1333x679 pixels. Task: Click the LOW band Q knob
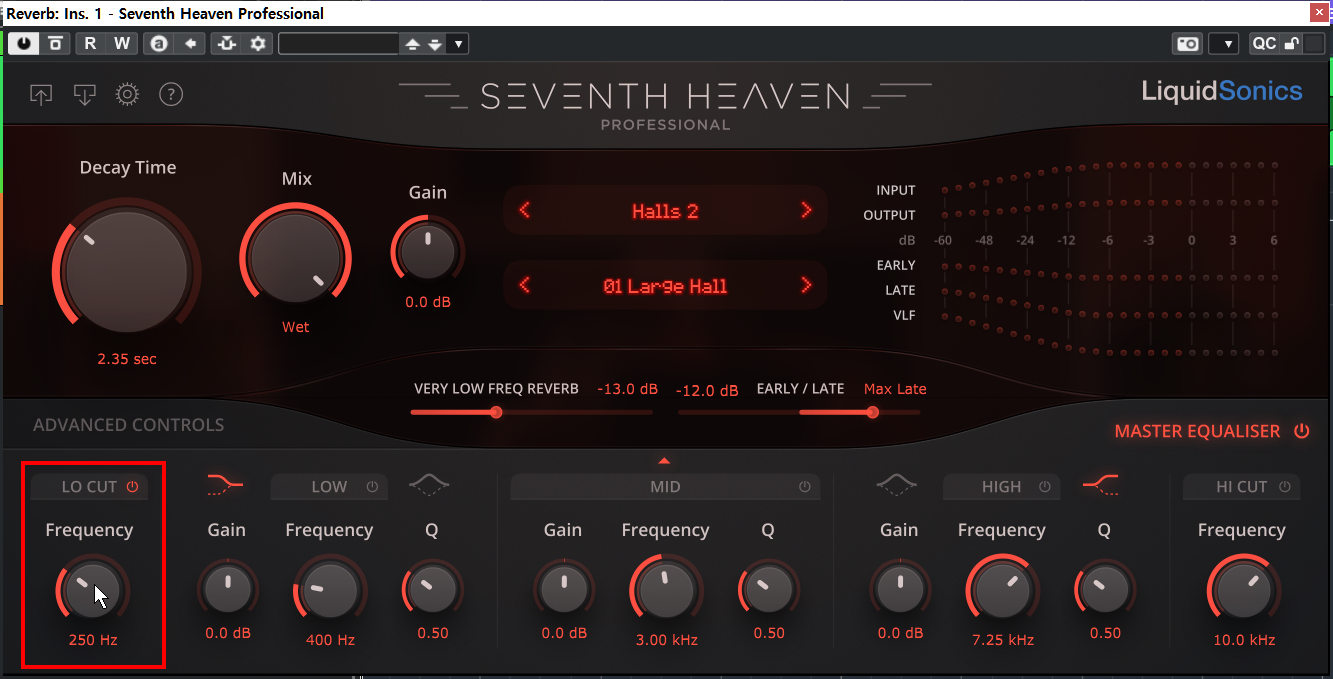(431, 589)
